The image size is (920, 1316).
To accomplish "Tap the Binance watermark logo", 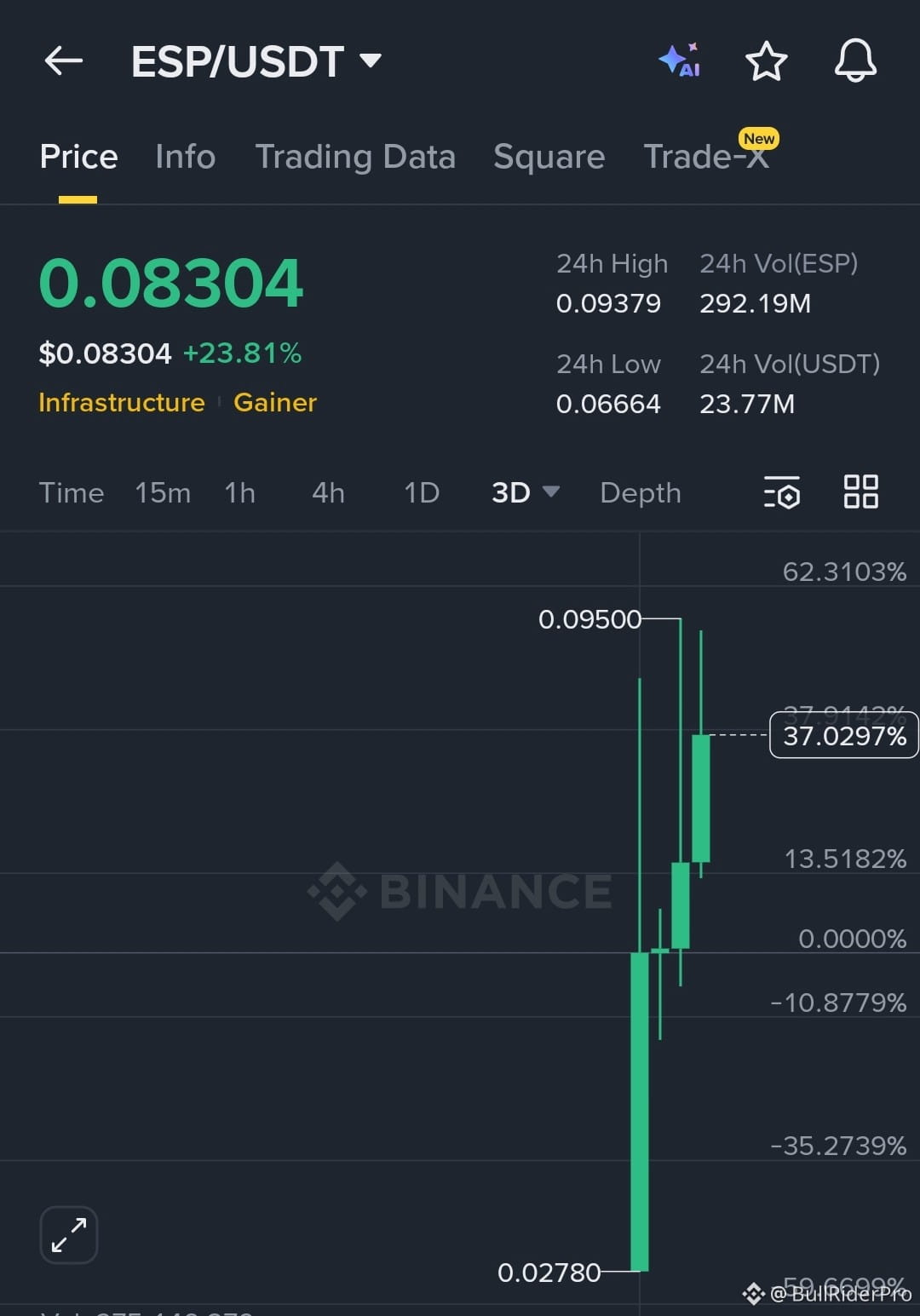I will [460, 891].
